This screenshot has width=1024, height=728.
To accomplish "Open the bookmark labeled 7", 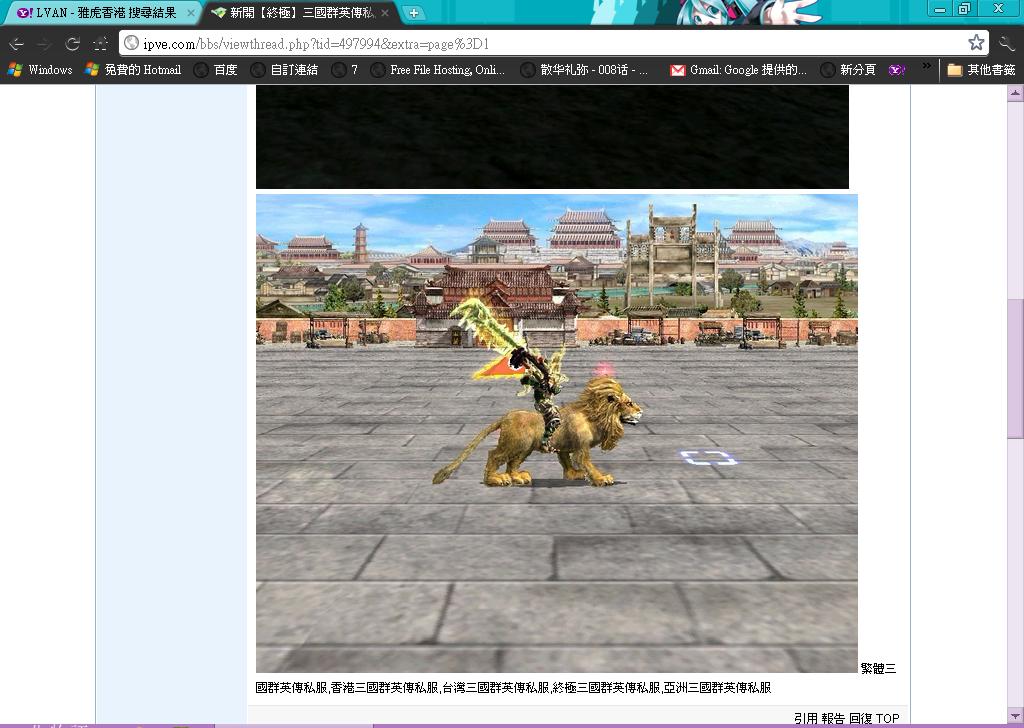I will pos(345,69).
